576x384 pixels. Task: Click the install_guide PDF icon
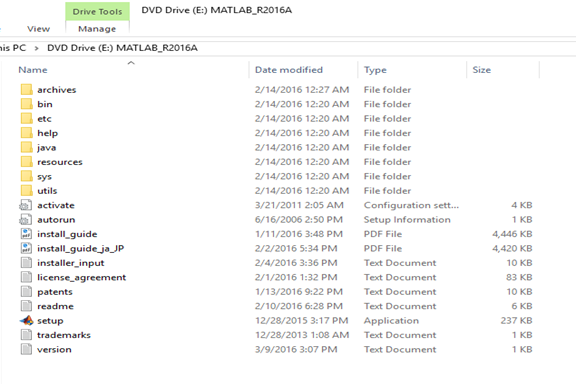(x=26, y=234)
